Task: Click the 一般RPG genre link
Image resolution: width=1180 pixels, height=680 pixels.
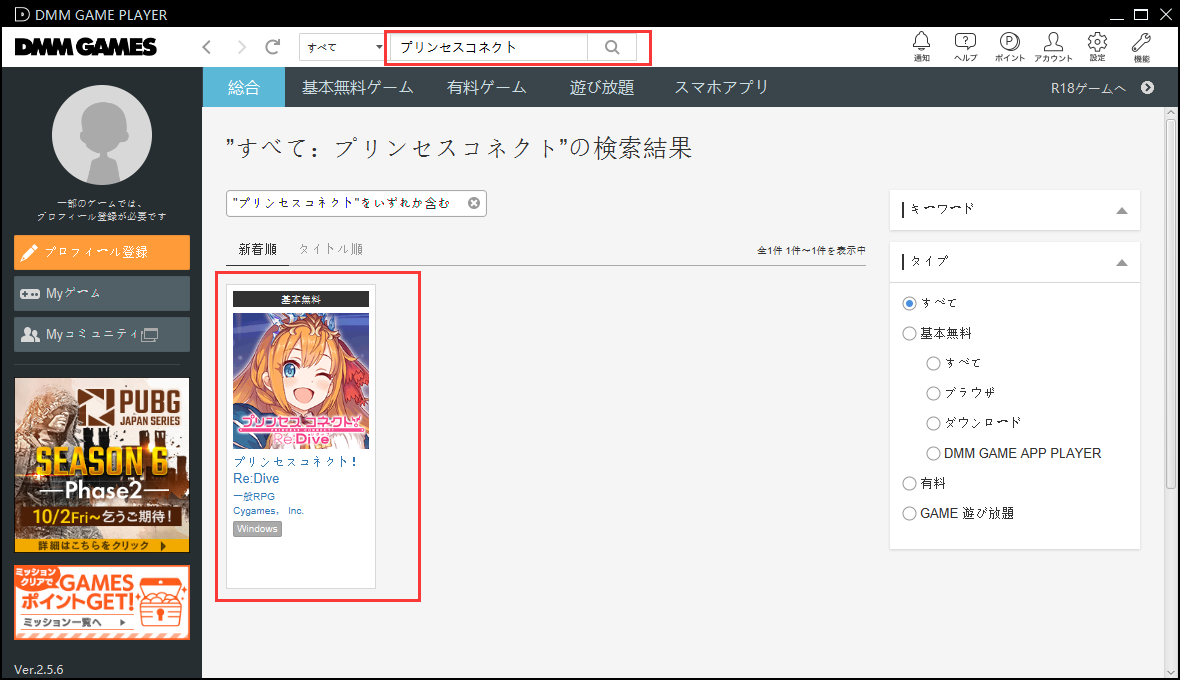Action: (x=254, y=496)
